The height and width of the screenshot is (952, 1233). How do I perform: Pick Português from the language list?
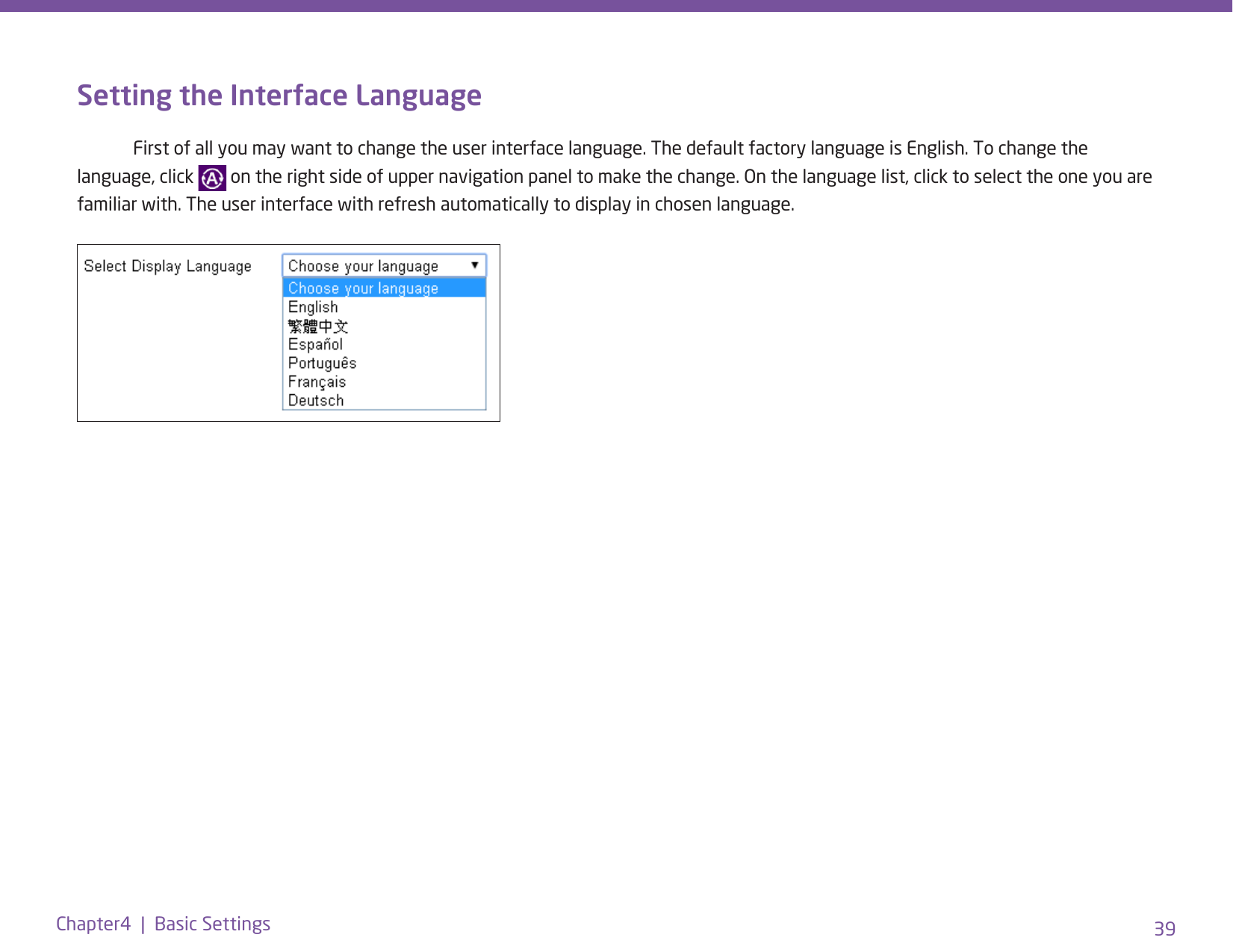tap(384, 363)
